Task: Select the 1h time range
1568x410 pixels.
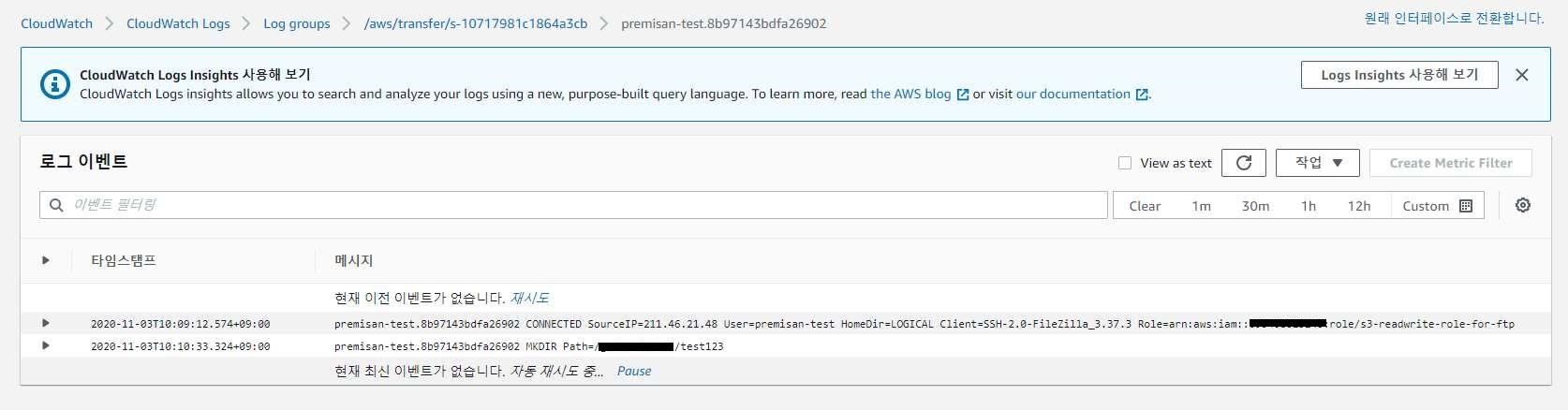Action: point(1309,206)
